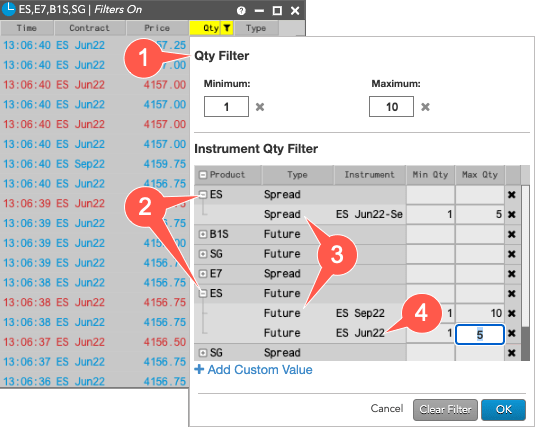Open the help question mark icon
This screenshot has height=427, width=535.
pos(241,11)
